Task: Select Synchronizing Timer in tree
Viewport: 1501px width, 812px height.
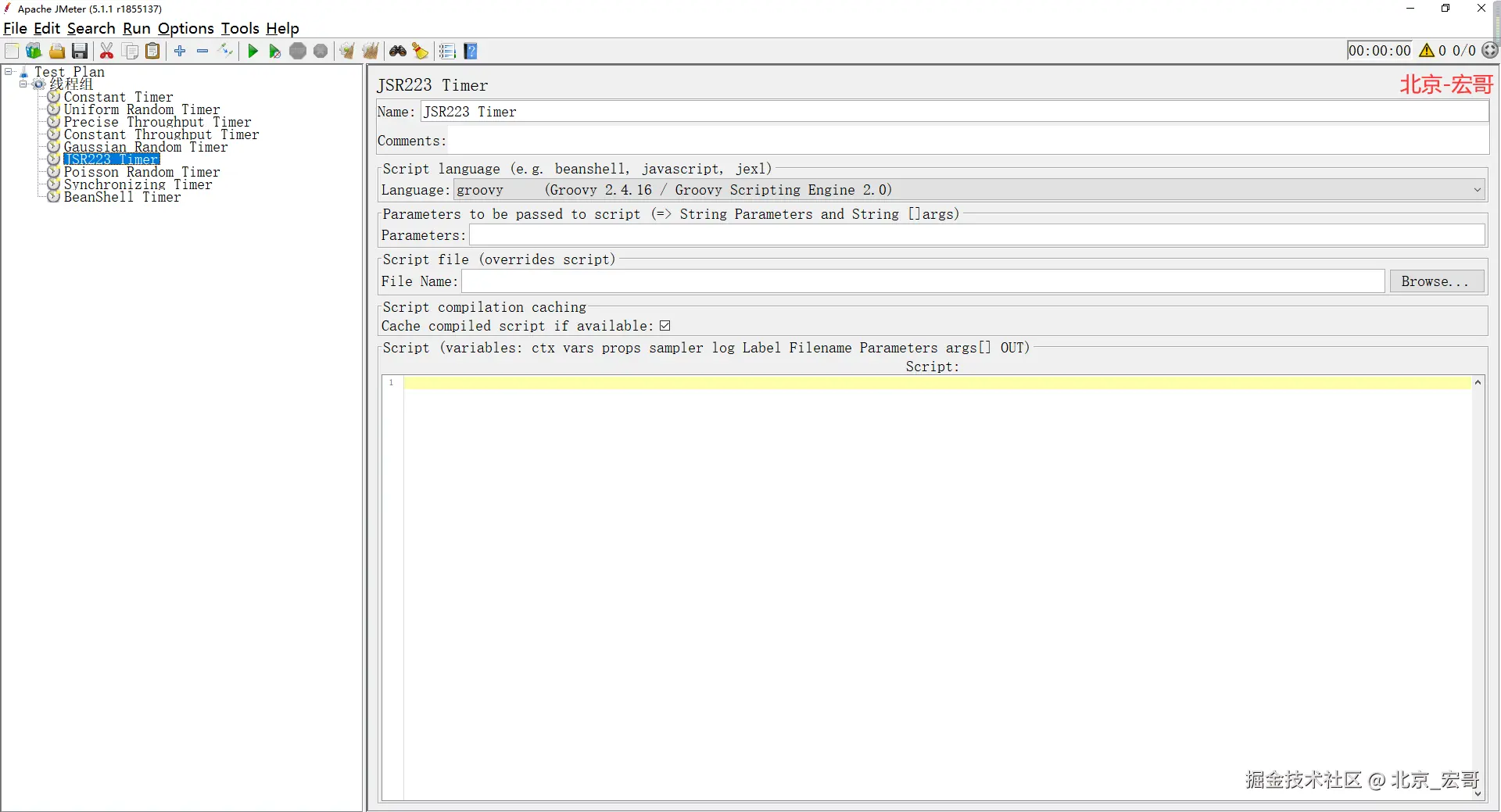Action: (138, 184)
